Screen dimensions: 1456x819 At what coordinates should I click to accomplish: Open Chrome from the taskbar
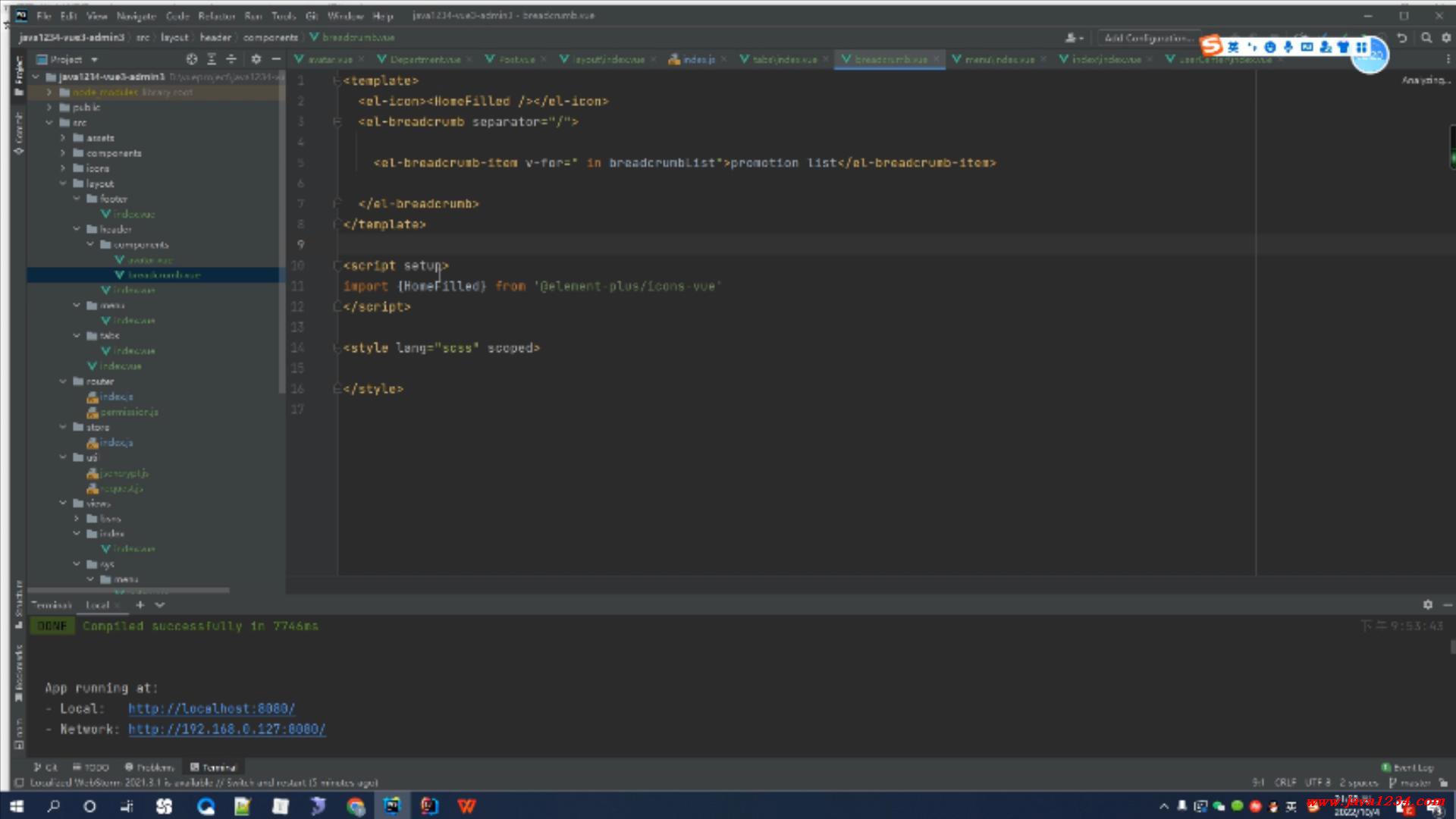[x=356, y=805]
